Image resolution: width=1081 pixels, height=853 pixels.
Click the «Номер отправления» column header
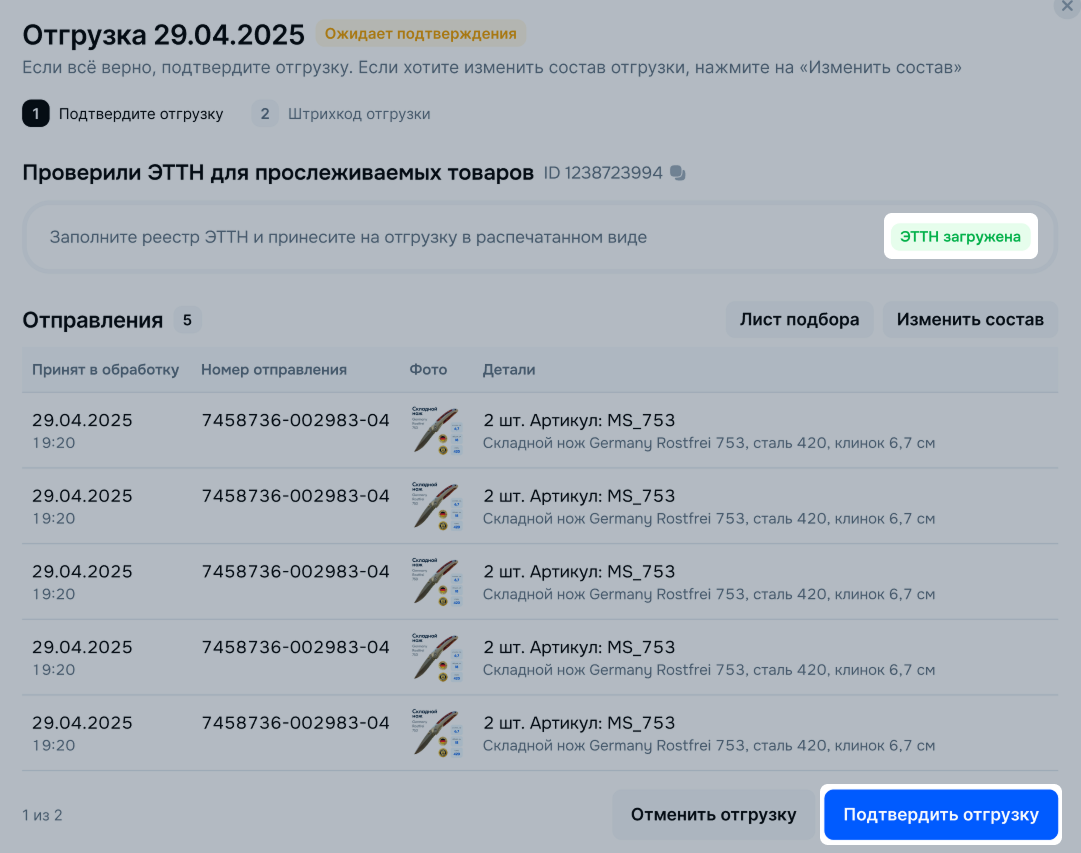point(274,370)
